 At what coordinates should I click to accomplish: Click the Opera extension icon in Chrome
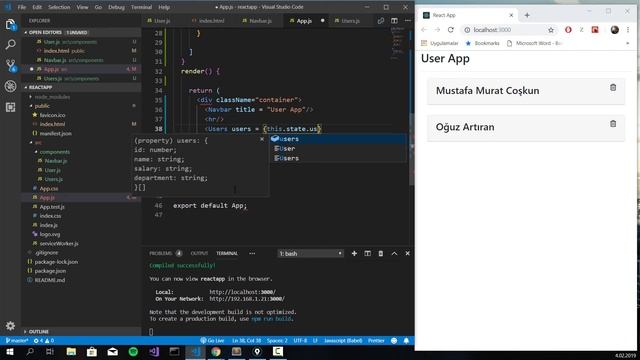(x=568, y=30)
